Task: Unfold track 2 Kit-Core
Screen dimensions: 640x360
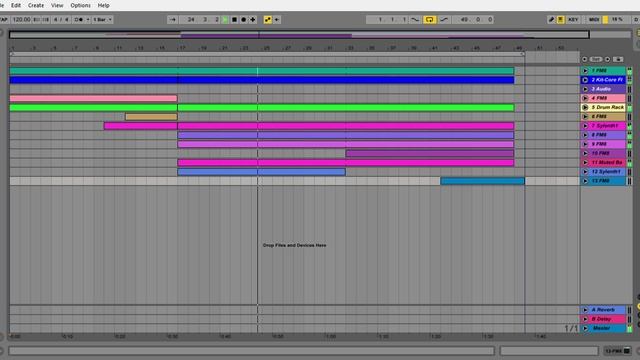Action: click(x=585, y=80)
